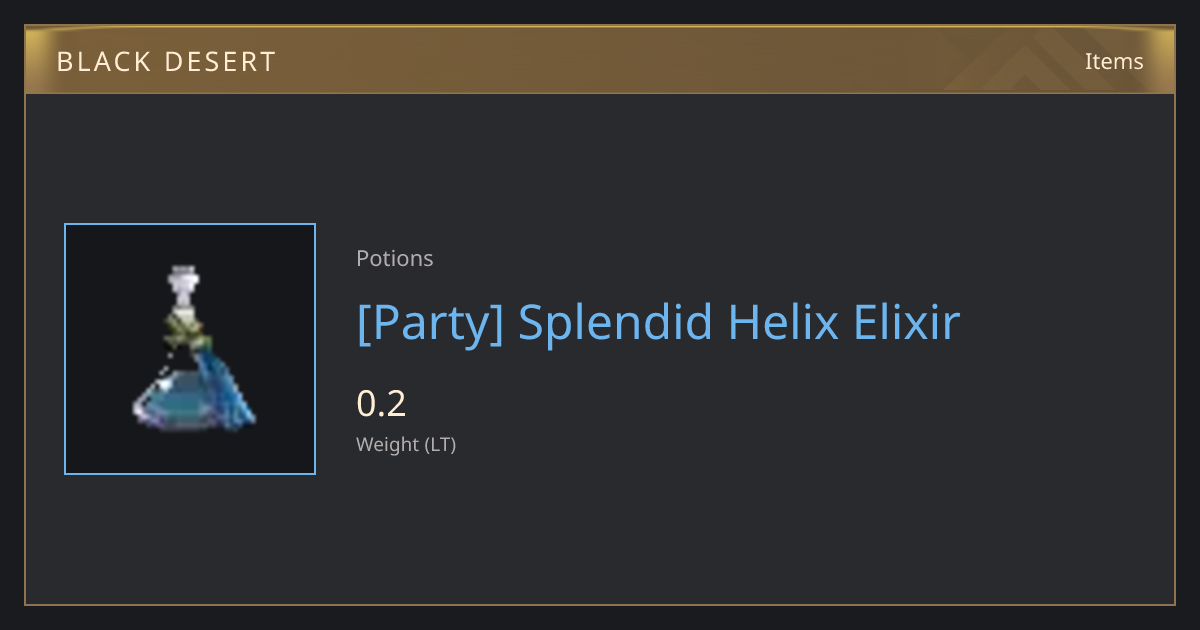Open the BLACK DESERT title link
The height and width of the screenshot is (630, 1200).
coord(166,62)
